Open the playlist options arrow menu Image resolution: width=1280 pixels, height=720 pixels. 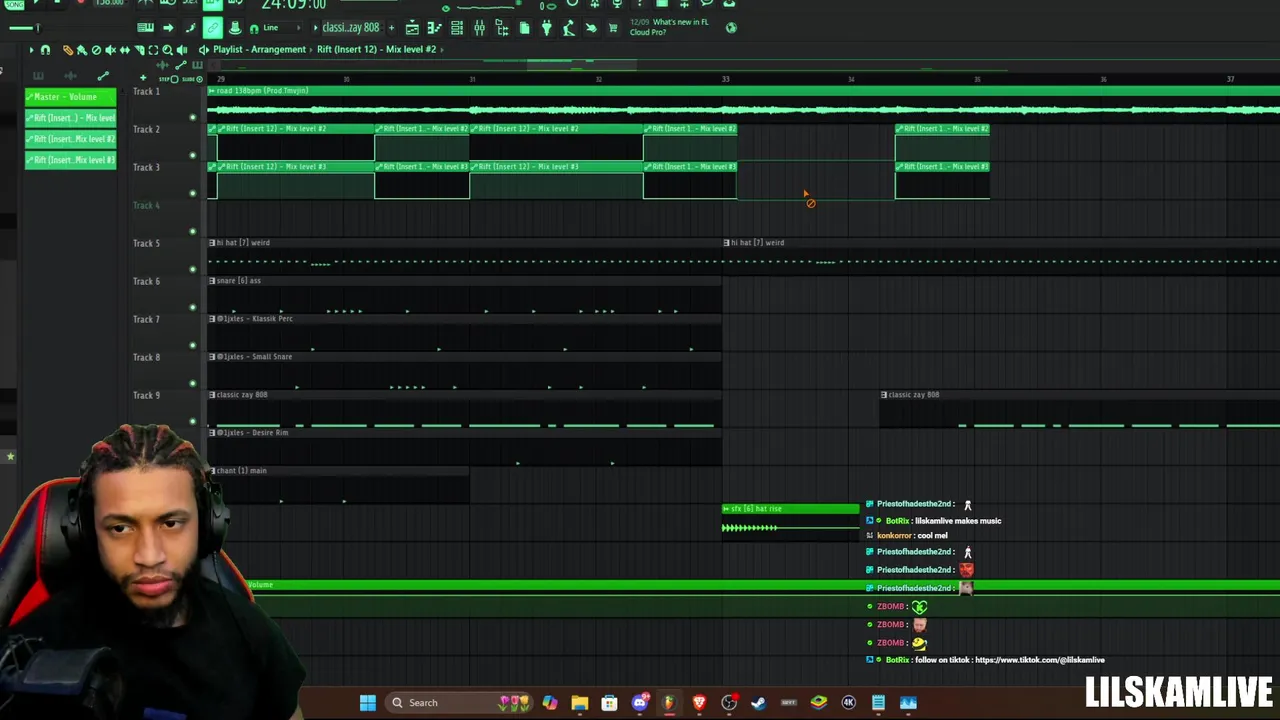tap(31, 49)
